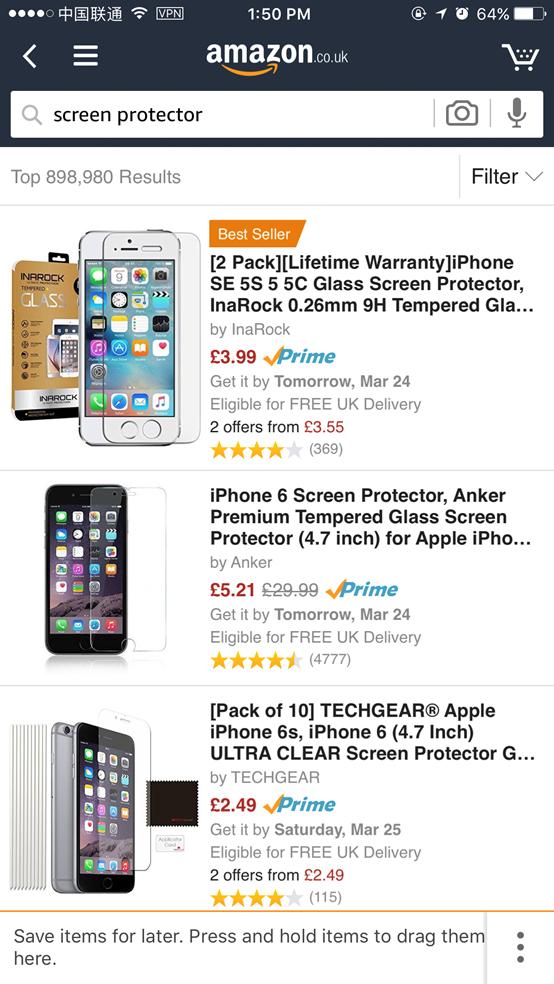
Task: Open the shopping cart
Action: point(520,57)
